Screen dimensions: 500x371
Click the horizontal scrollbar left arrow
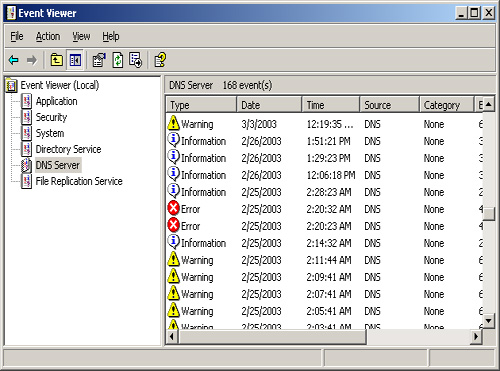[172, 337]
